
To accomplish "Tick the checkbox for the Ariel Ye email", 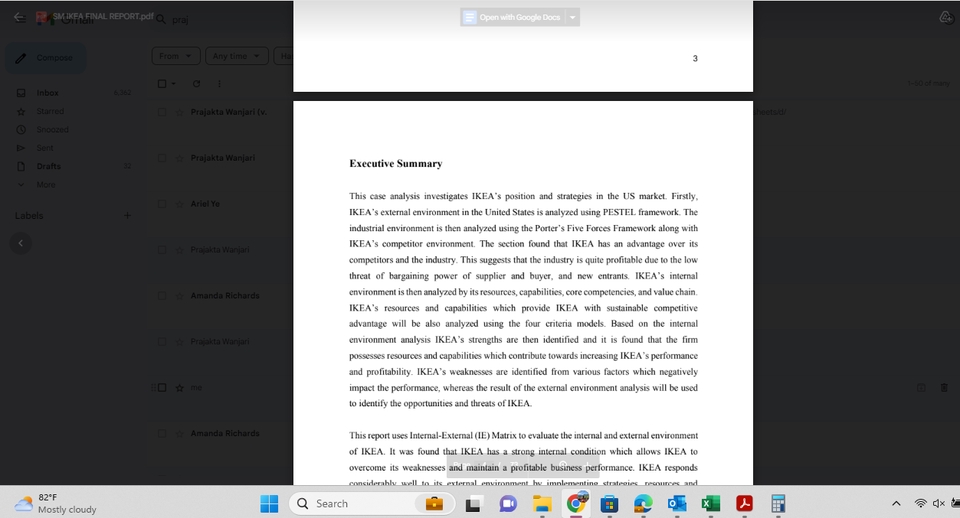I will pos(162,204).
